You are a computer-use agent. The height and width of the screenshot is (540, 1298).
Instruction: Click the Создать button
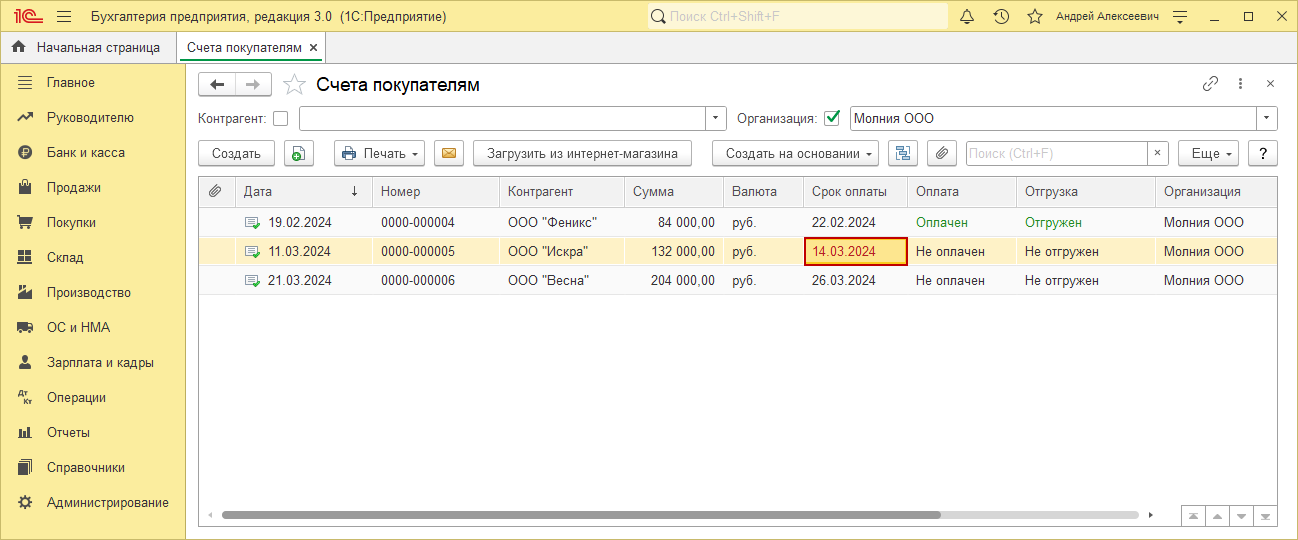point(236,153)
